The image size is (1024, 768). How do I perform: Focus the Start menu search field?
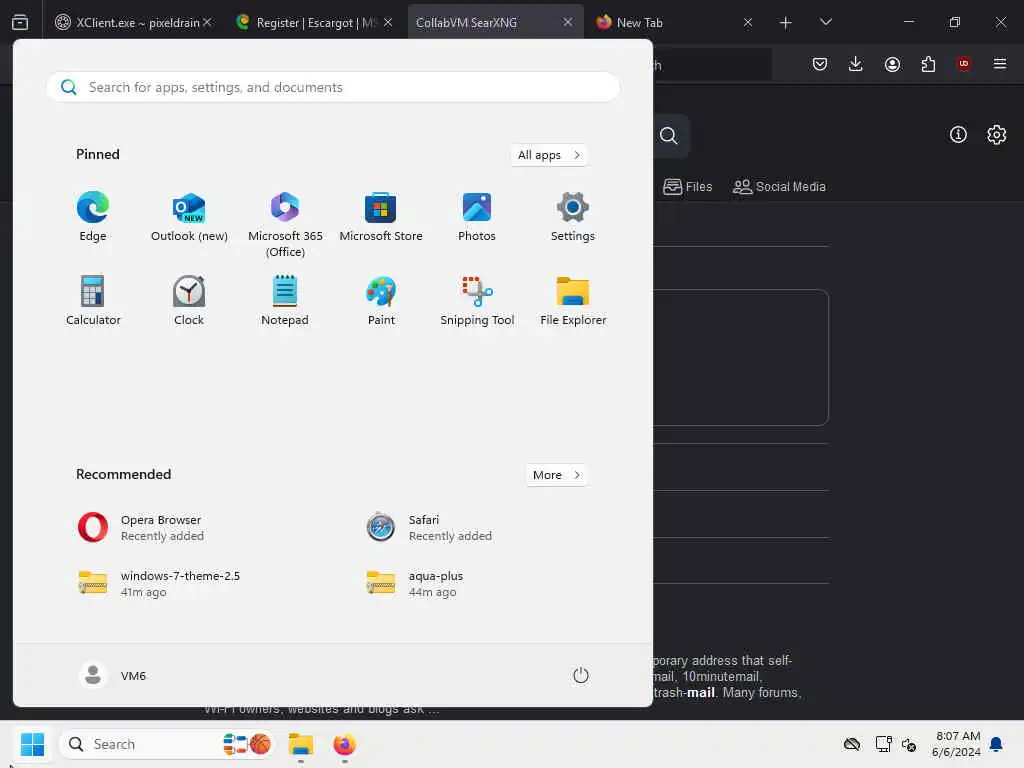point(333,87)
